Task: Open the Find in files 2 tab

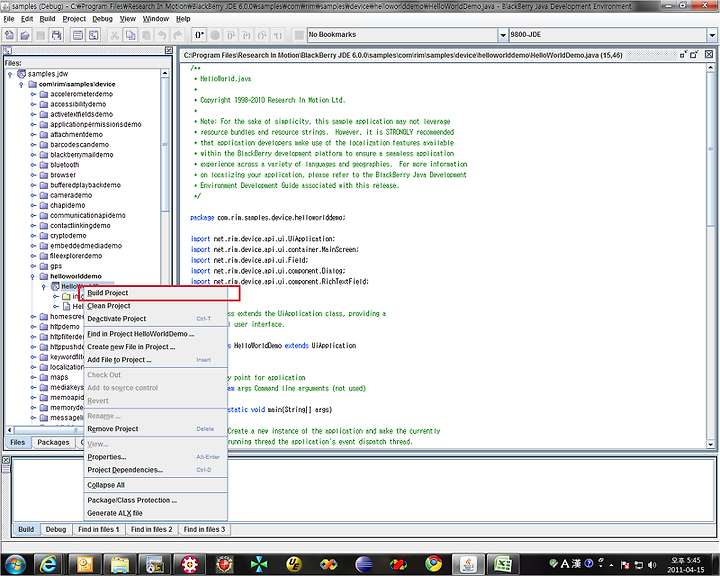Action: 151,529
